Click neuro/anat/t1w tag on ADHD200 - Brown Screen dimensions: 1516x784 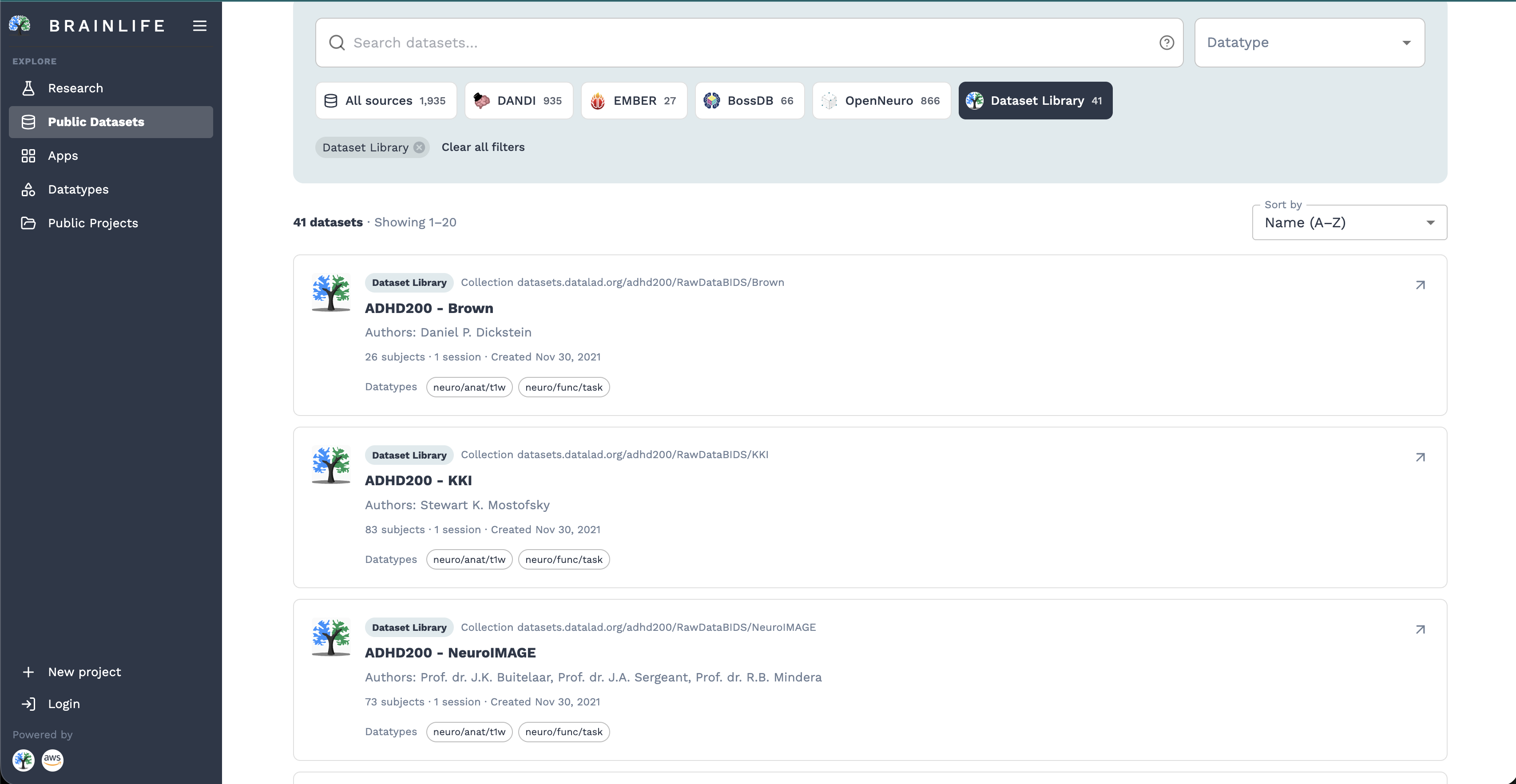pos(469,387)
